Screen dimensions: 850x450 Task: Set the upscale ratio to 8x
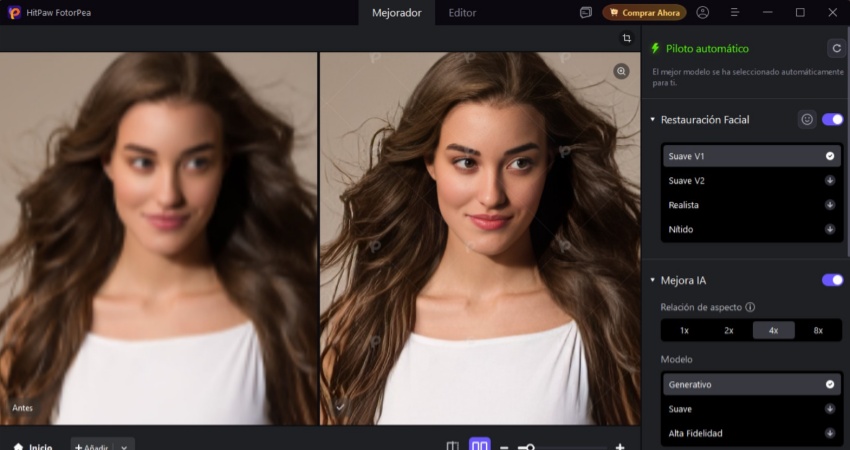coord(818,330)
